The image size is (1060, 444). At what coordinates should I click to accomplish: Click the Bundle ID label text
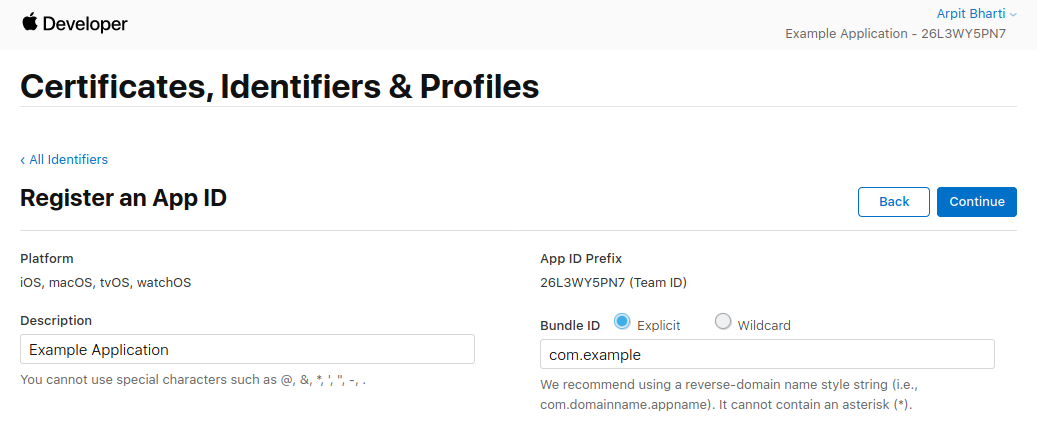[x=570, y=326]
